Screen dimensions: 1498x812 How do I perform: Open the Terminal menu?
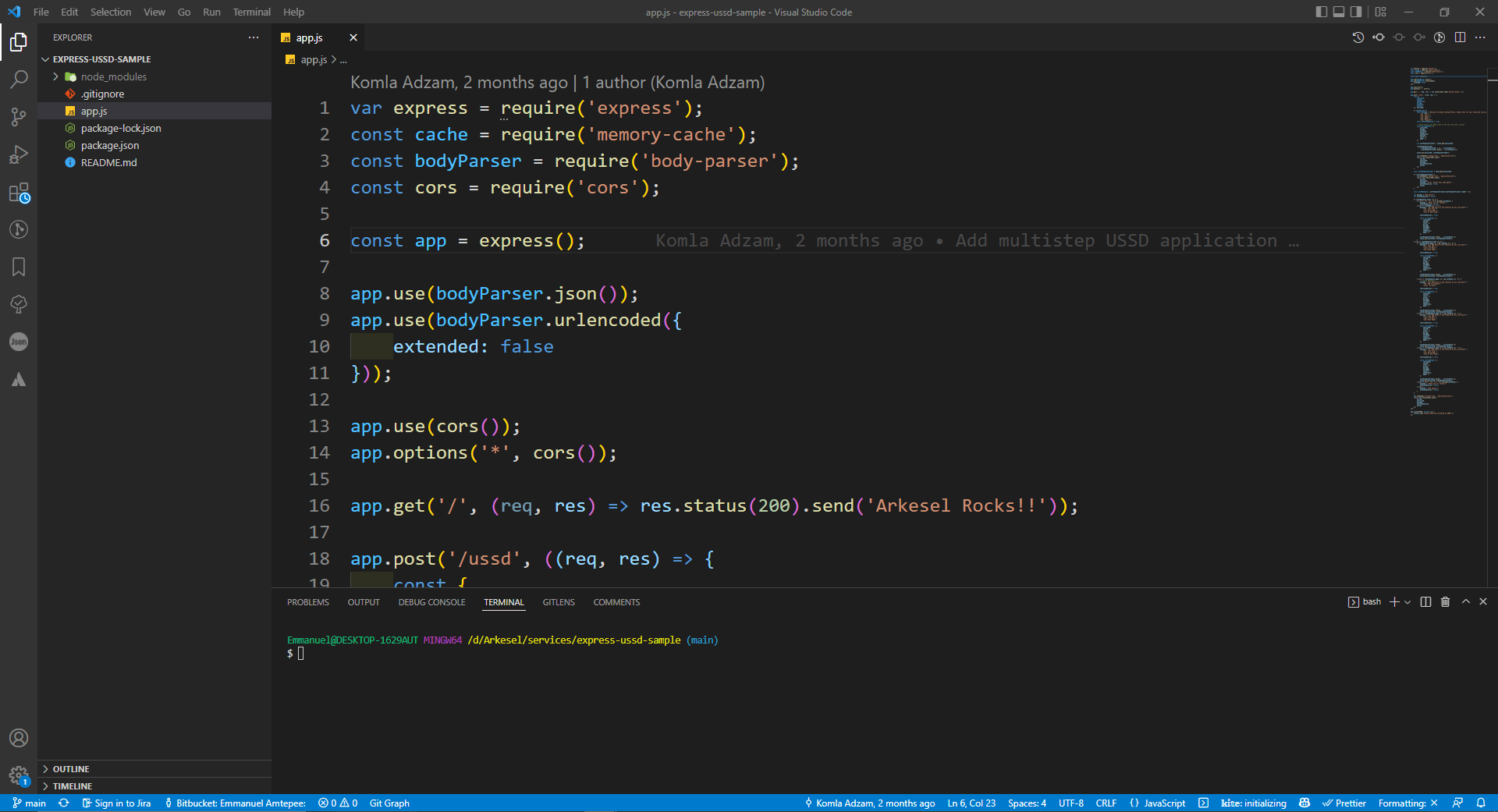click(251, 12)
